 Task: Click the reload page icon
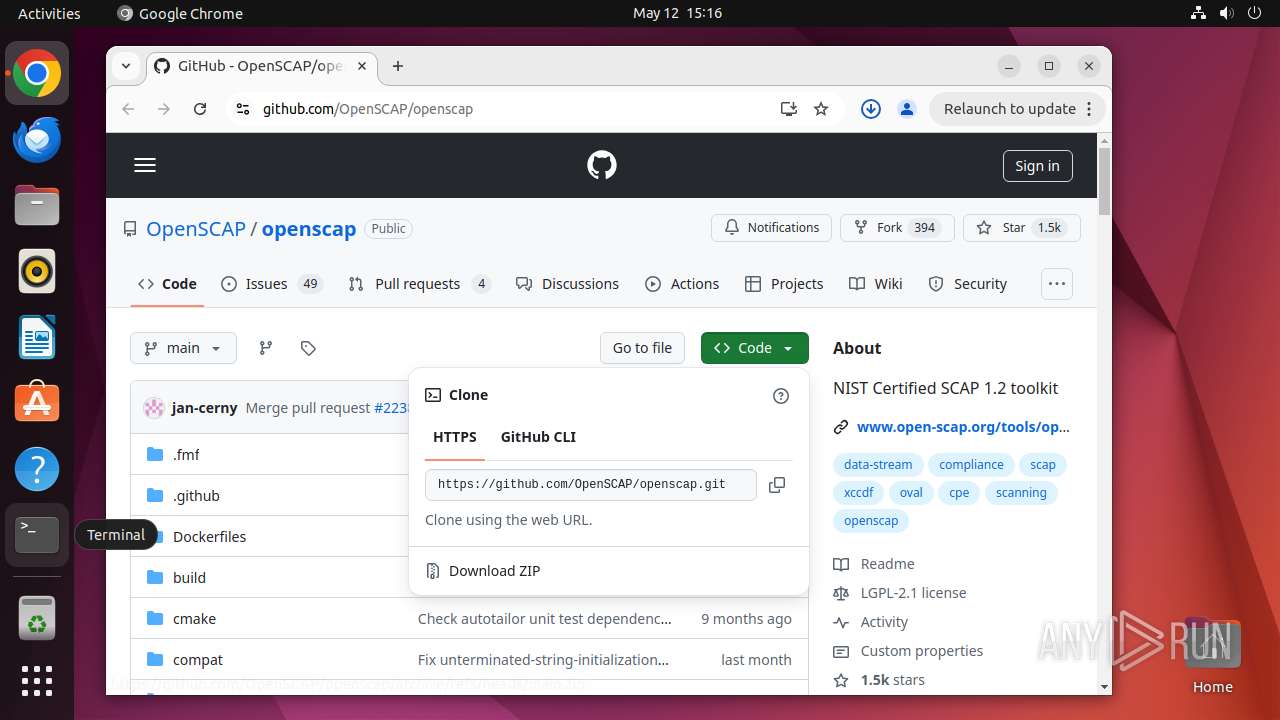(x=200, y=109)
